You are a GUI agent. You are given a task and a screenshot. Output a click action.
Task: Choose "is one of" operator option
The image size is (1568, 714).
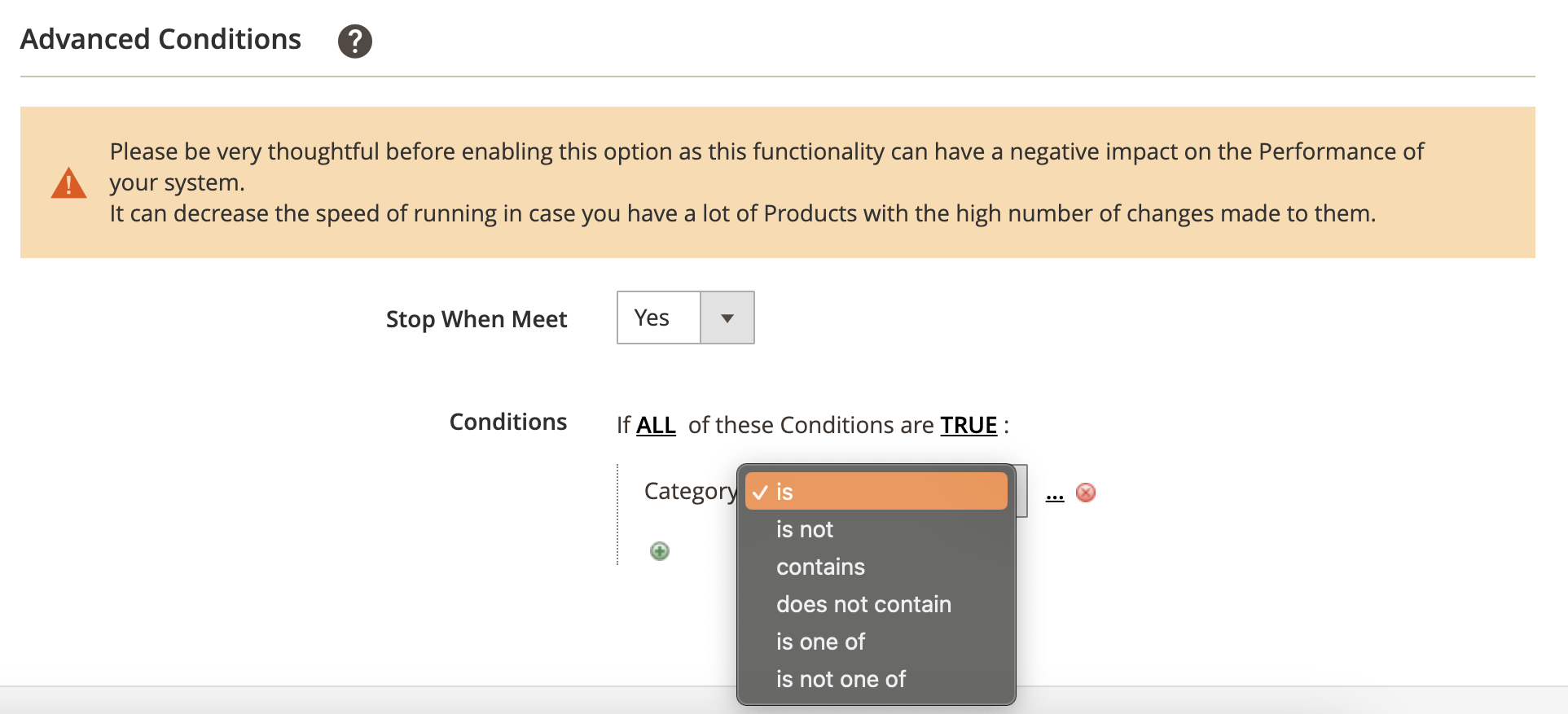(820, 642)
